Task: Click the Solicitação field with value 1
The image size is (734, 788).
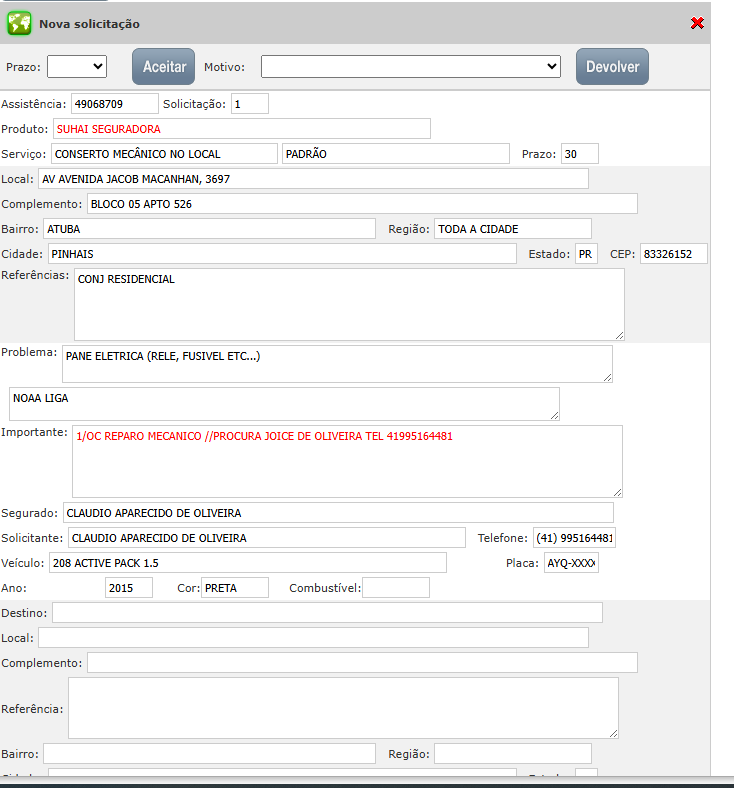Action: (250, 104)
